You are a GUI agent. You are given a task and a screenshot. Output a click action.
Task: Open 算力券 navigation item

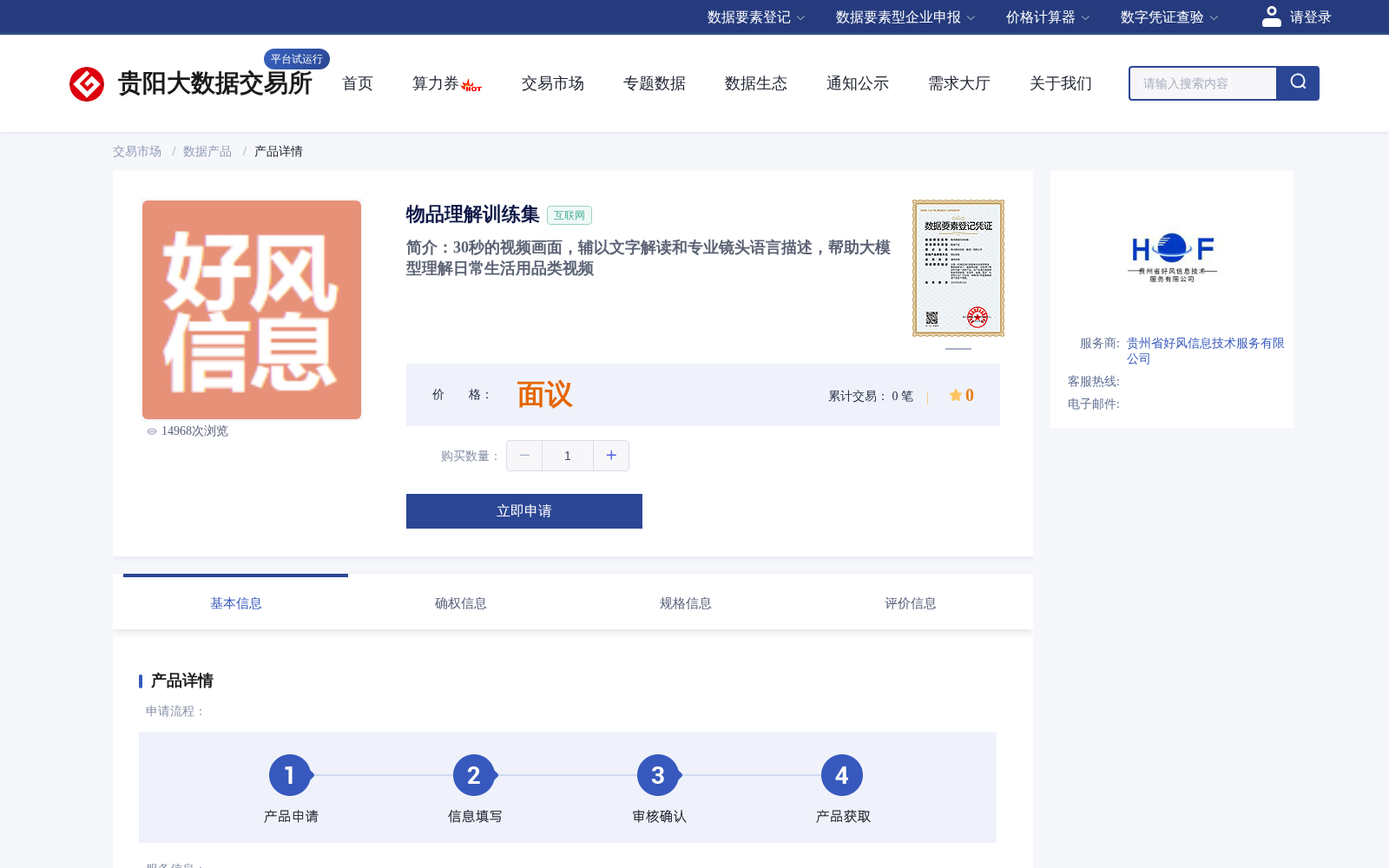(436, 83)
